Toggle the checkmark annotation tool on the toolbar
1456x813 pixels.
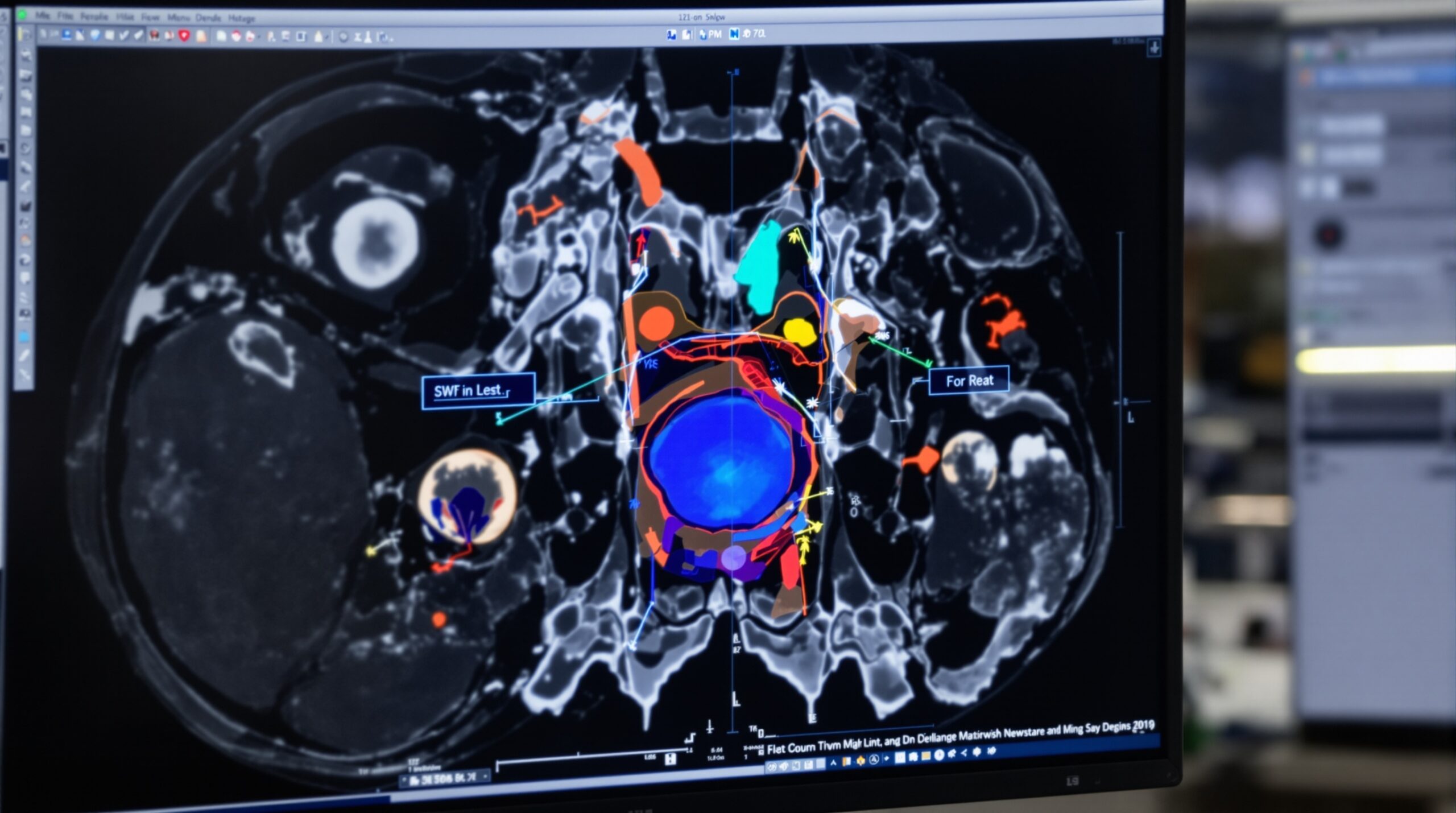point(124,37)
